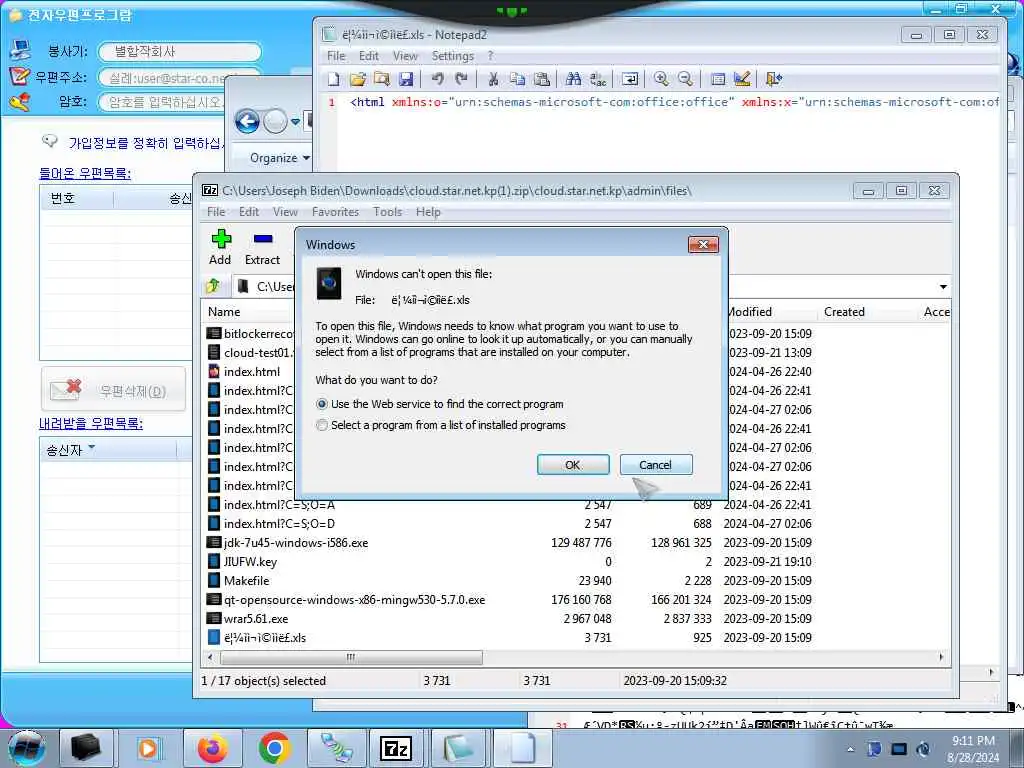Viewport: 1024px width, 768px height.
Task: Select wrar5.61.exe in the 7-Zip list
Action: [255, 618]
